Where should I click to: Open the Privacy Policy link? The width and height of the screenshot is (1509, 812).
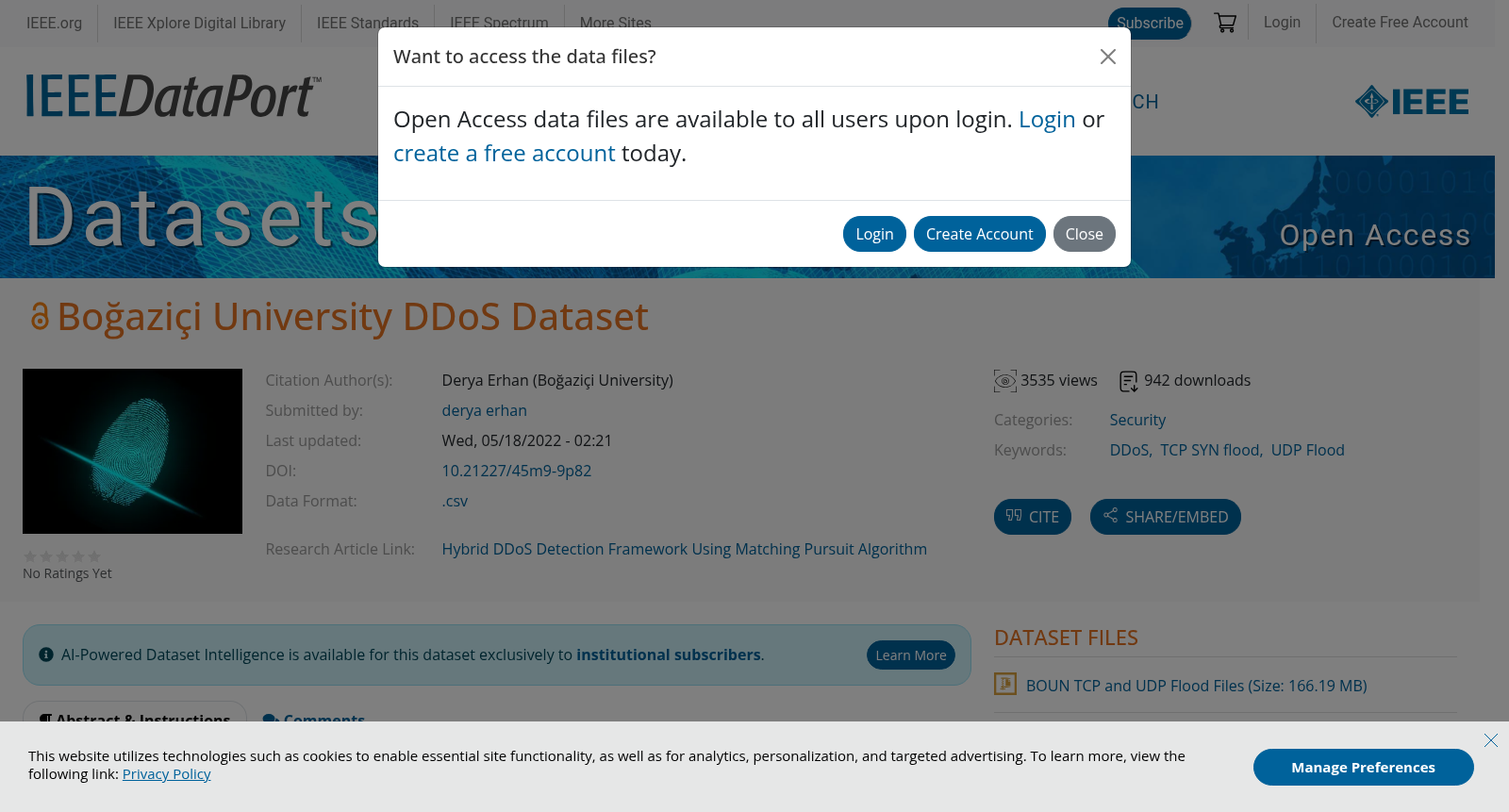[x=166, y=774]
